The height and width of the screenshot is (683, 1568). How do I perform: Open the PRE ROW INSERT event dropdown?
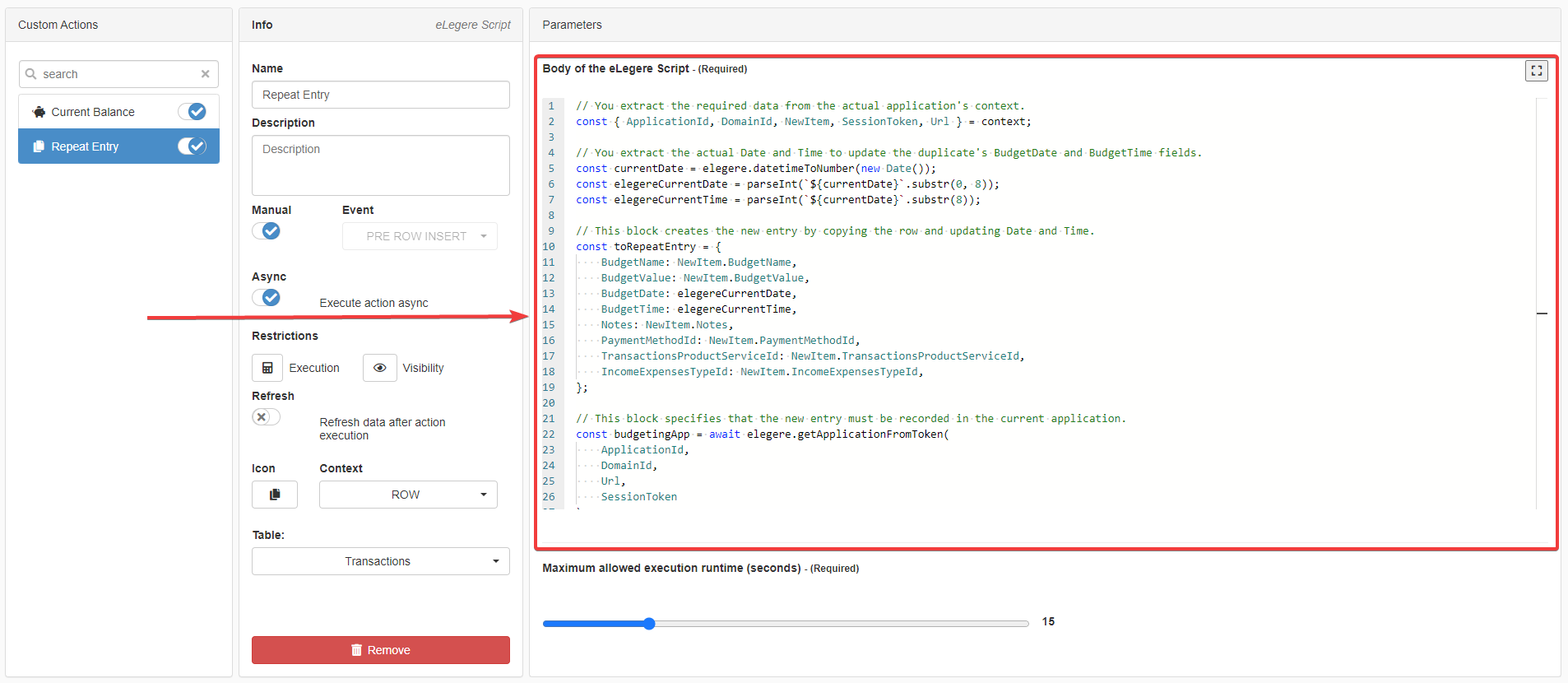click(x=420, y=236)
